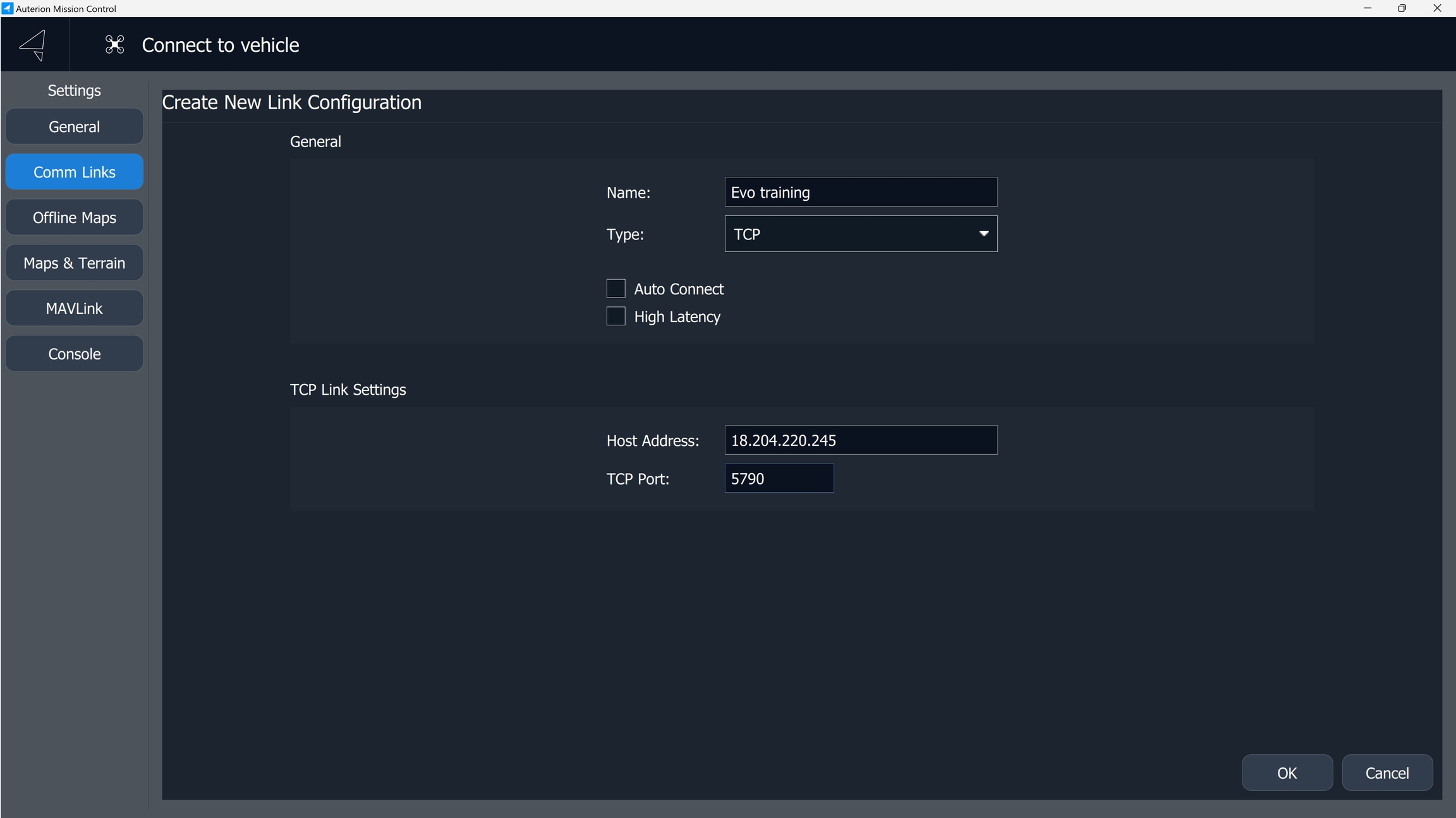Switch to Offline Maps settings
This screenshot has height=818, width=1456.
pyautogui.click(x=74, y=217)
